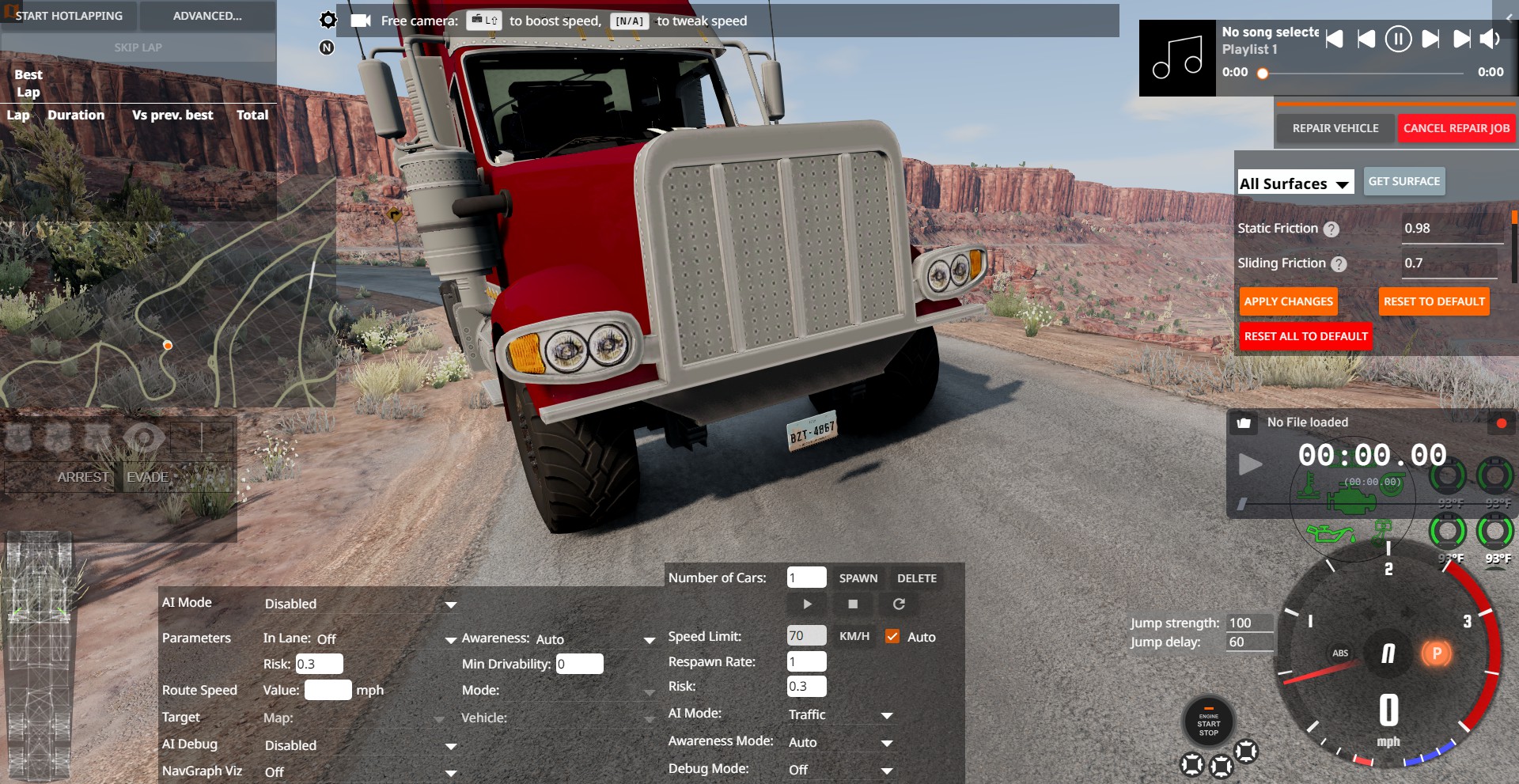Open the All Surfaces dropdown
Screen dimensions: 1519x784
click(x=1295, y=184)
